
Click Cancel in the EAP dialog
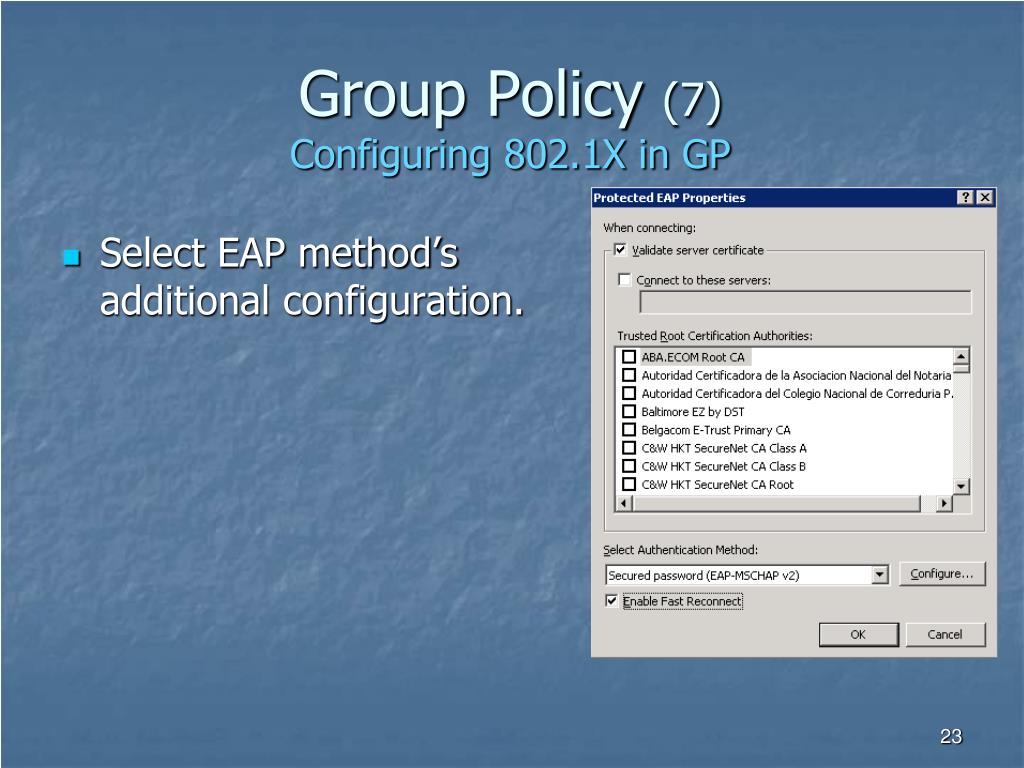pos(945,634)
